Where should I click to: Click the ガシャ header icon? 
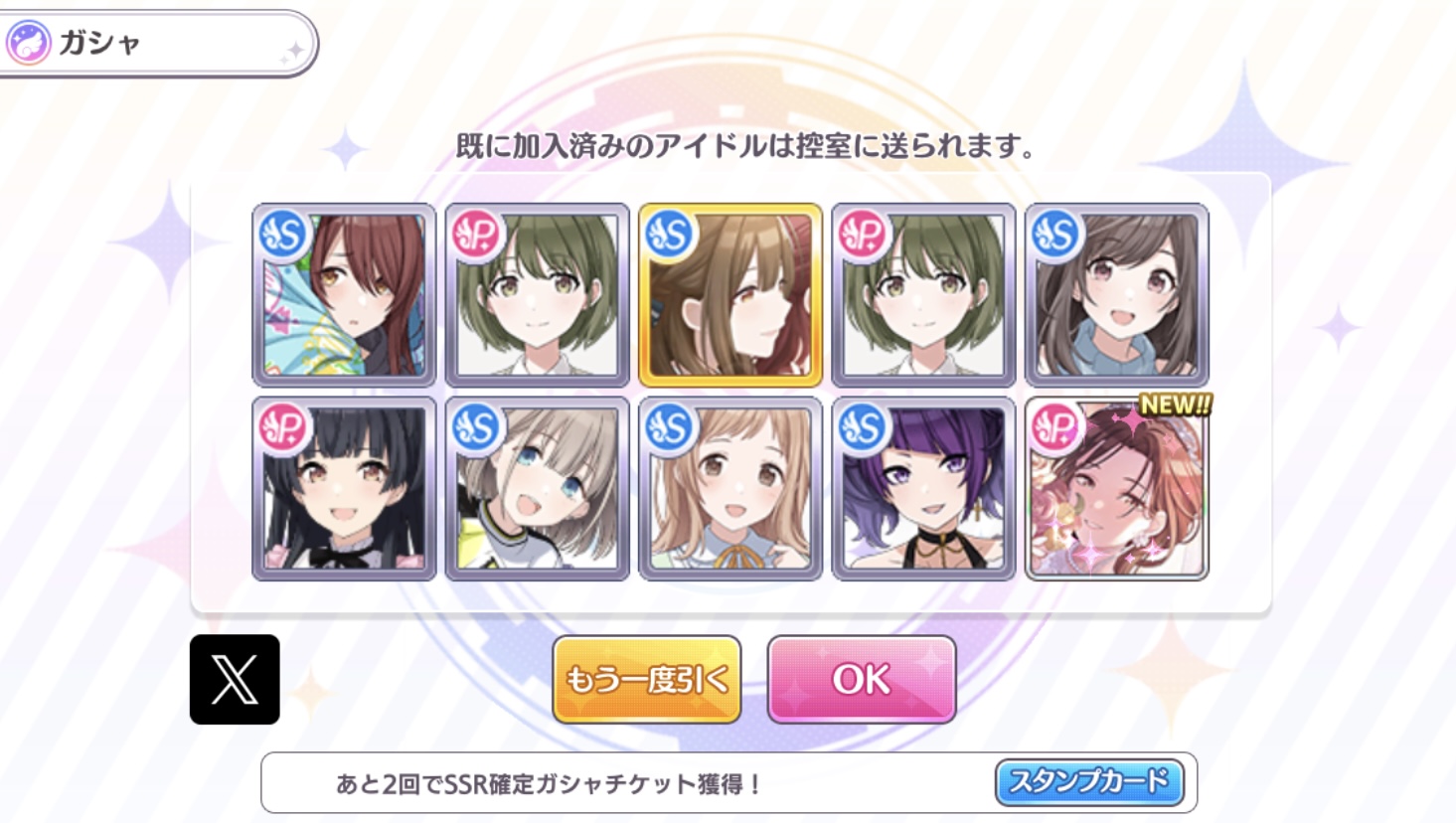tap(28, 44)
